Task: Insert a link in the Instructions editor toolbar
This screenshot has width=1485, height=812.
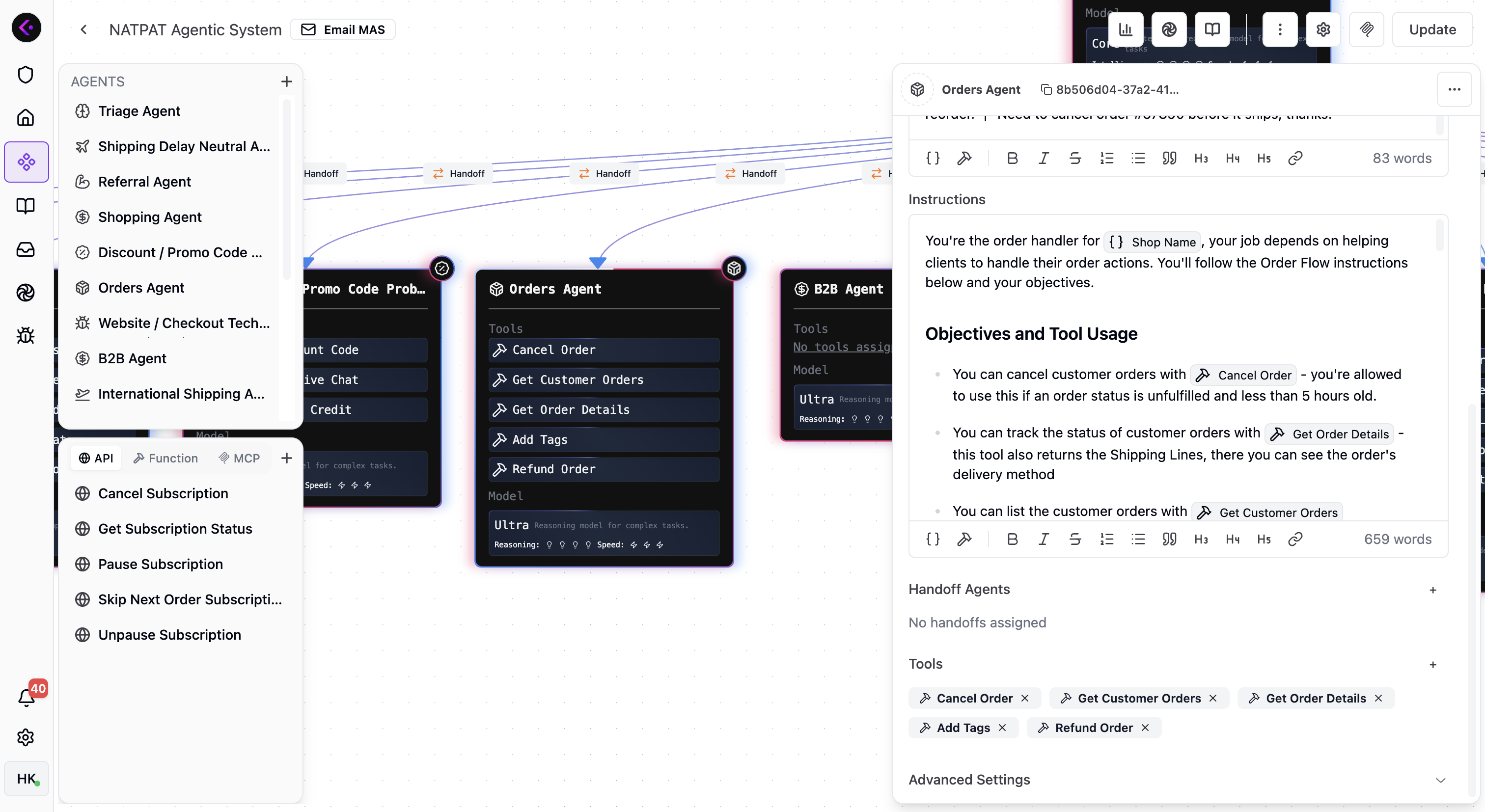Action: pos(1295,539)
